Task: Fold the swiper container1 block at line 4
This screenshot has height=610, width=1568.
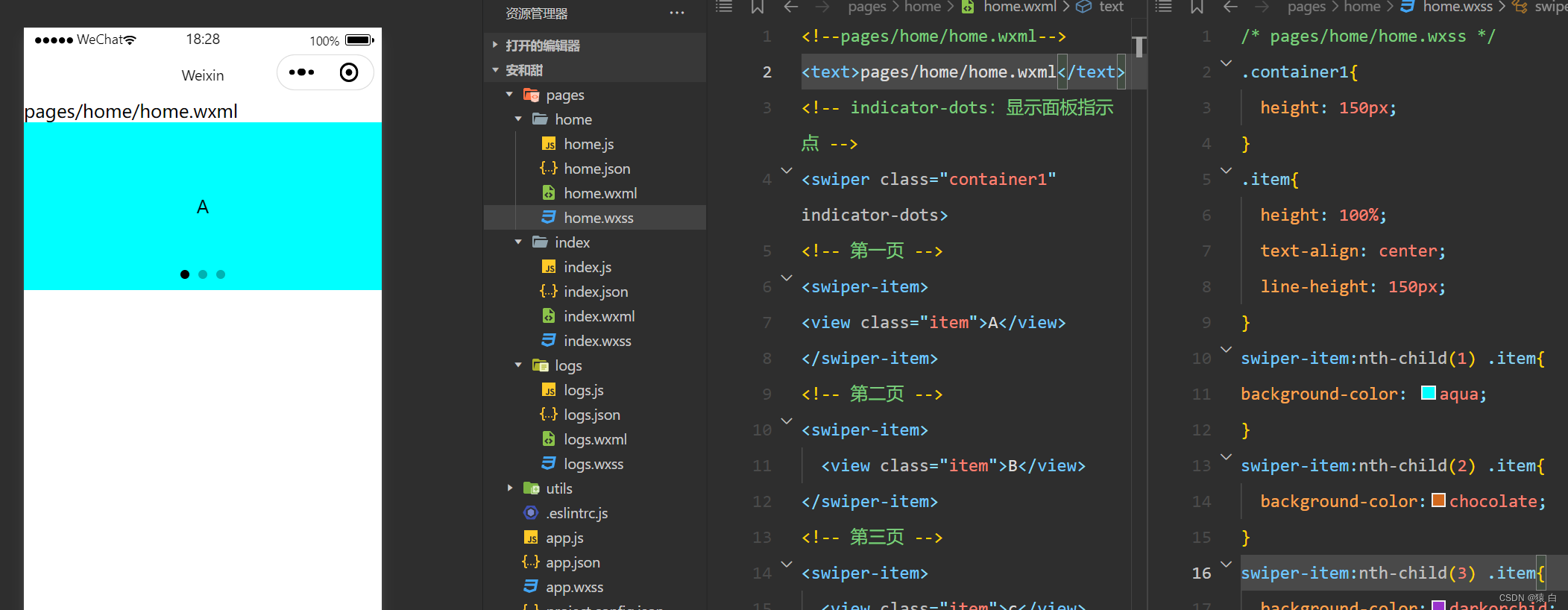Action: pos(787,171)
